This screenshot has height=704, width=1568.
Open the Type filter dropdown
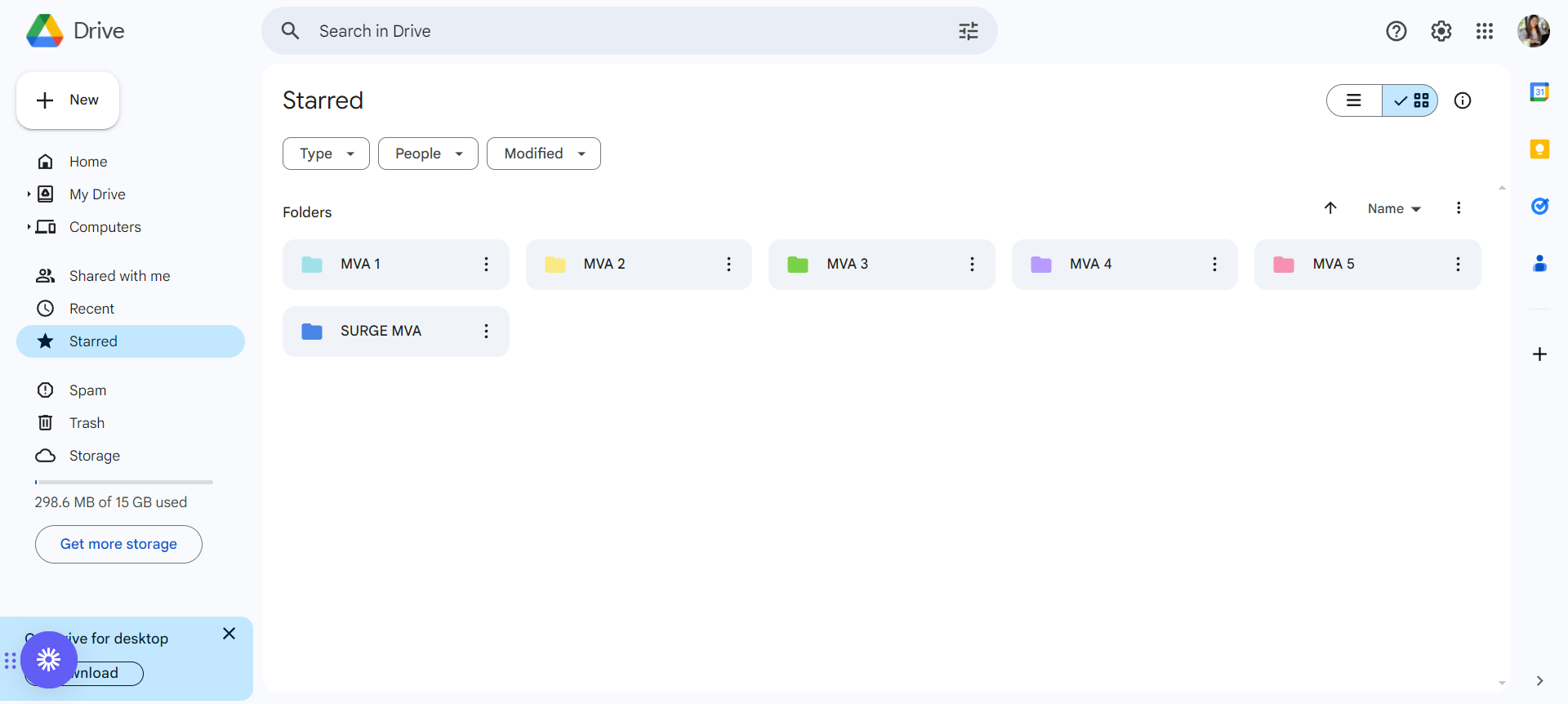pos(326,154)
